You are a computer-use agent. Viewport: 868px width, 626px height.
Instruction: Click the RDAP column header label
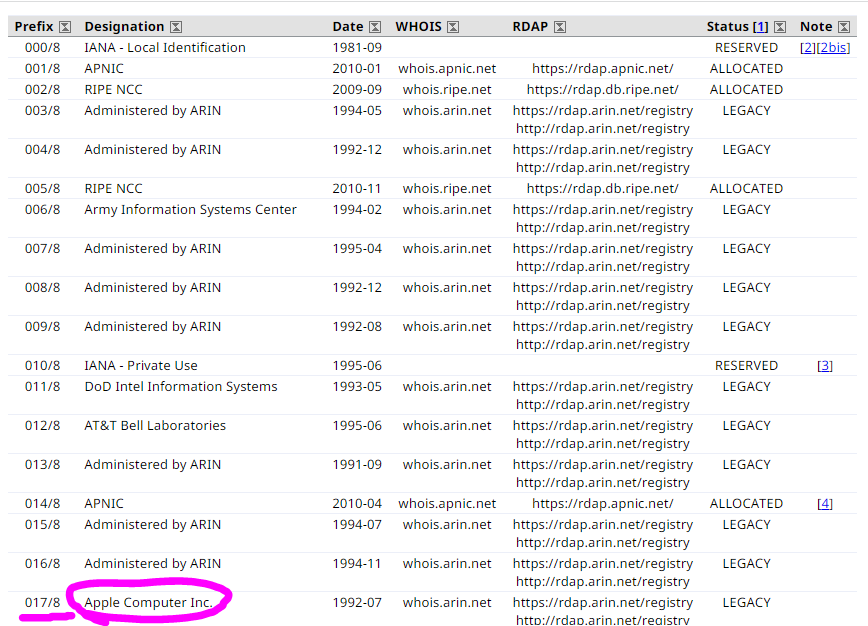(530, 27)
